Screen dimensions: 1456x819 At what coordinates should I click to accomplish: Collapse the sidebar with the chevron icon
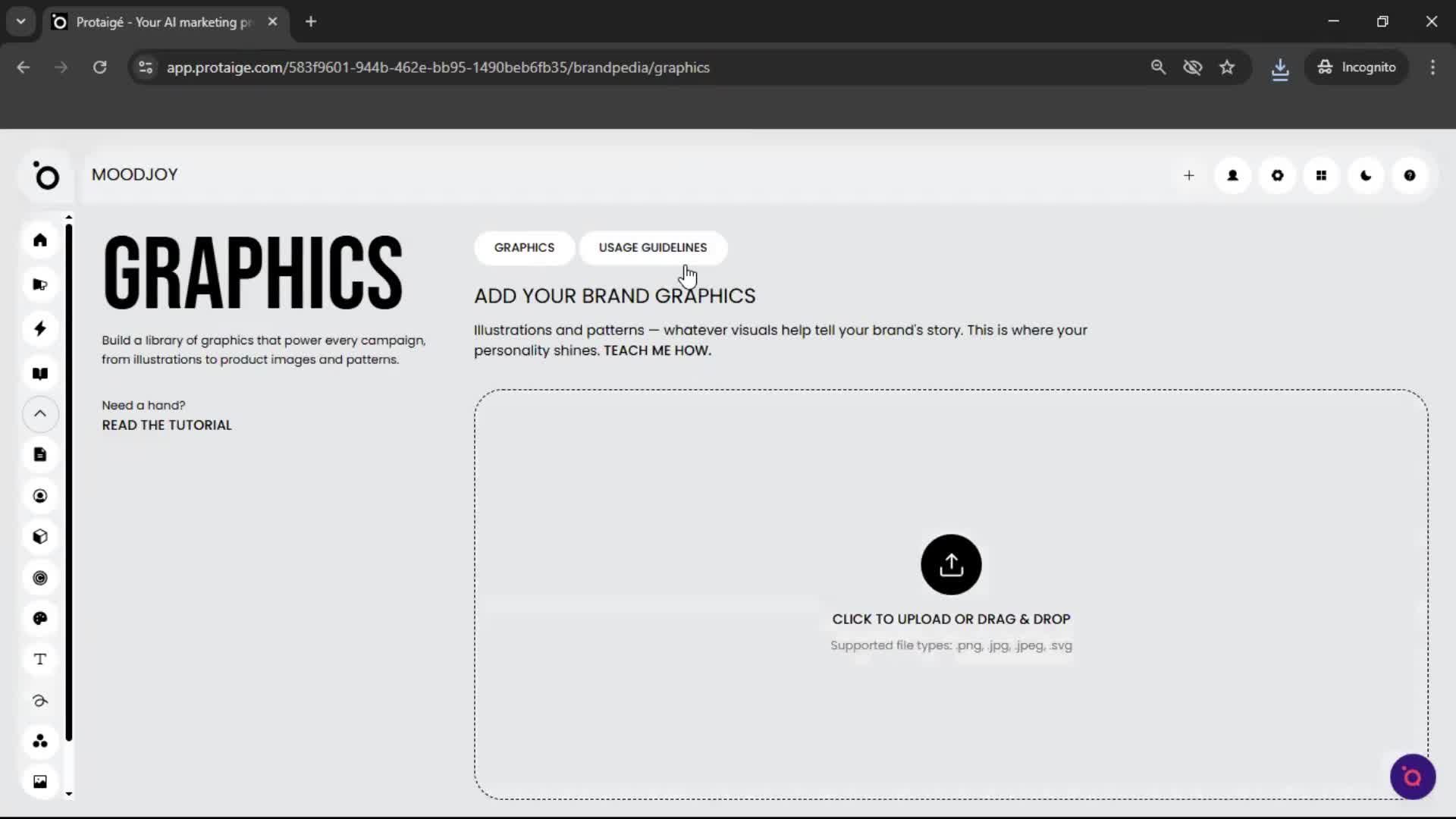[x=39, y=414]
